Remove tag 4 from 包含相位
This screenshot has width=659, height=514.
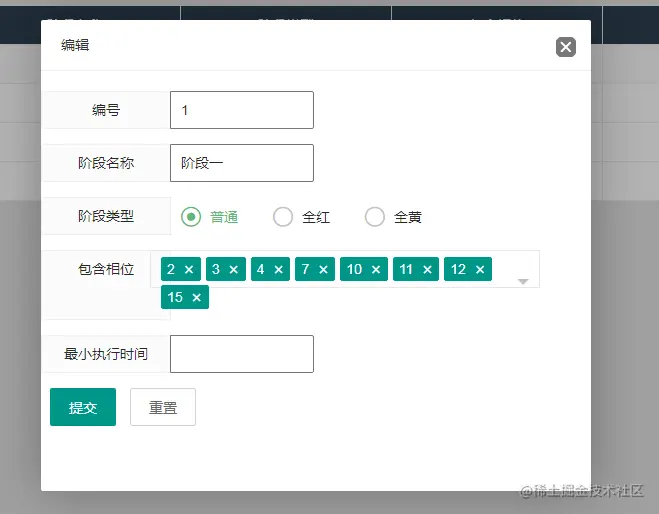(x=279, y=269)
